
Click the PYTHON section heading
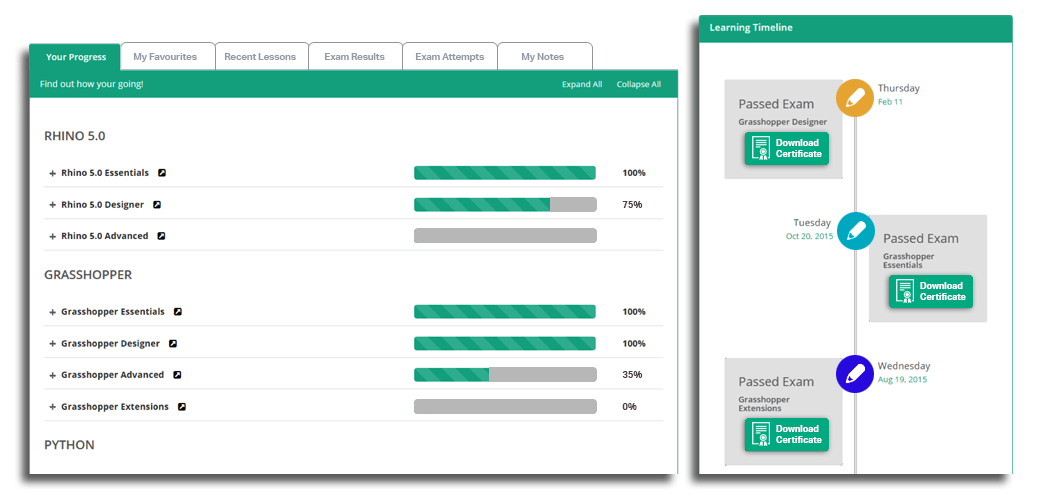click(69, 445)
